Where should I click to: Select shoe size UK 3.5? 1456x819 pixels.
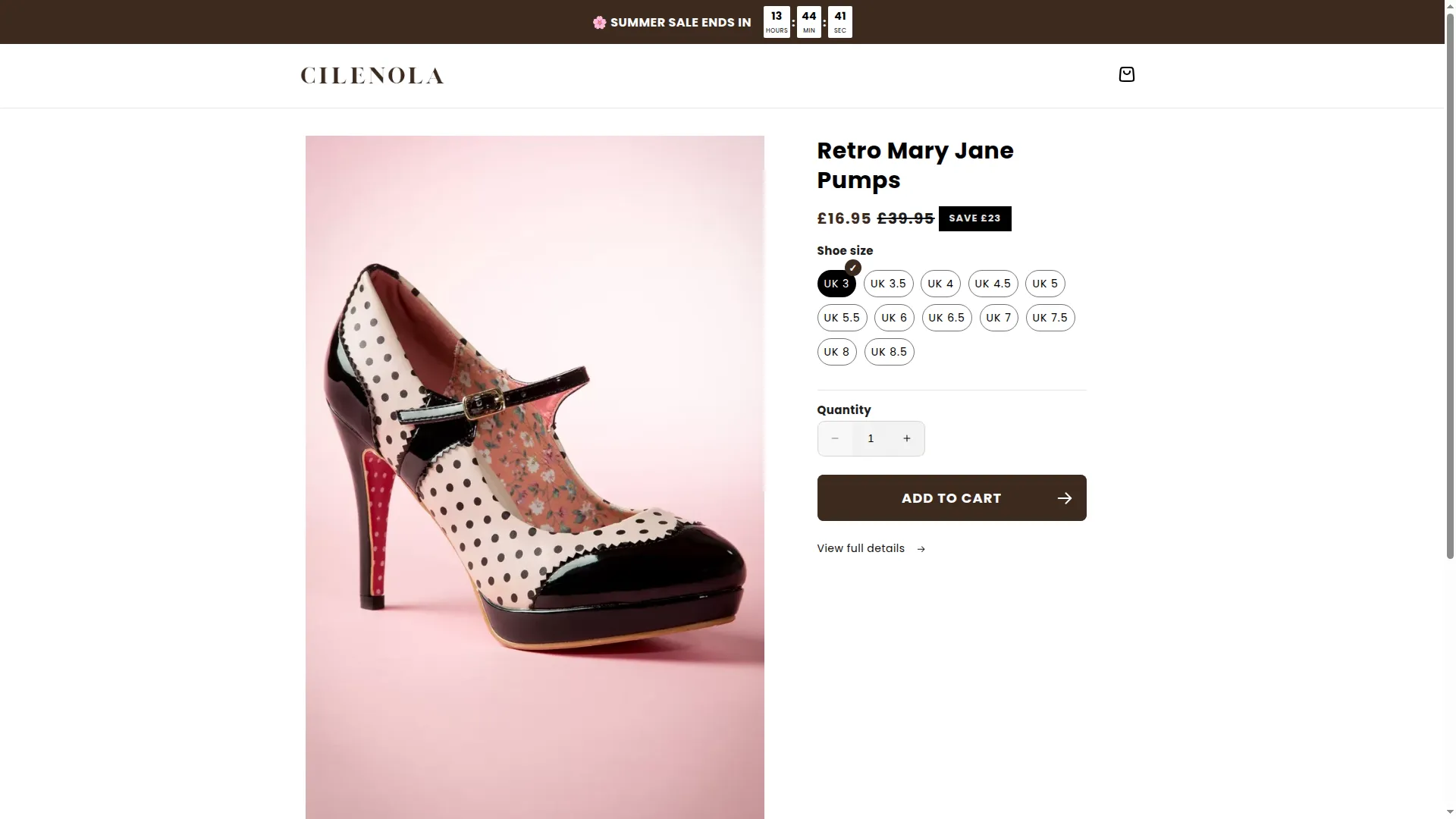pyautogui.click(x=888, y=284)
